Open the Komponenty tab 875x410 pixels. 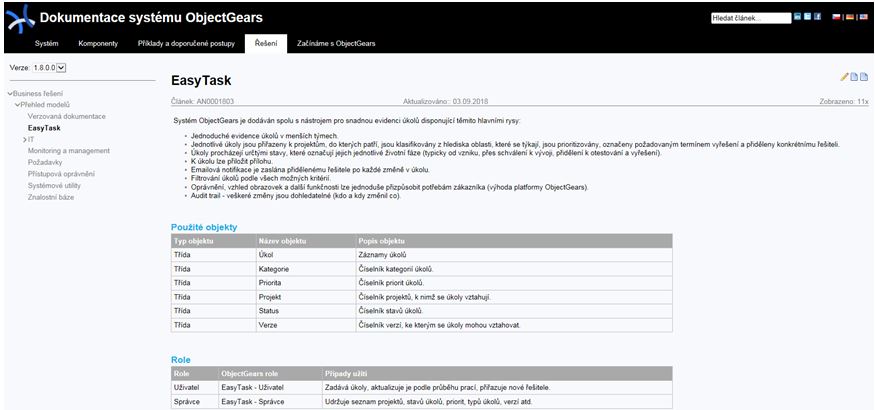pos(98,43)
